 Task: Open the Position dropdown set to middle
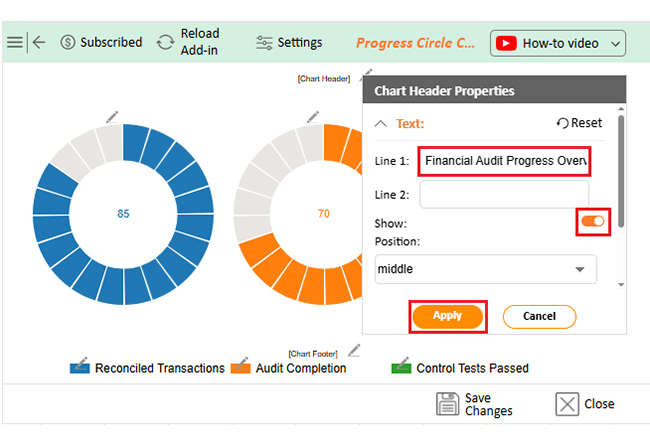pyautogui.click(x=485, y=269)
